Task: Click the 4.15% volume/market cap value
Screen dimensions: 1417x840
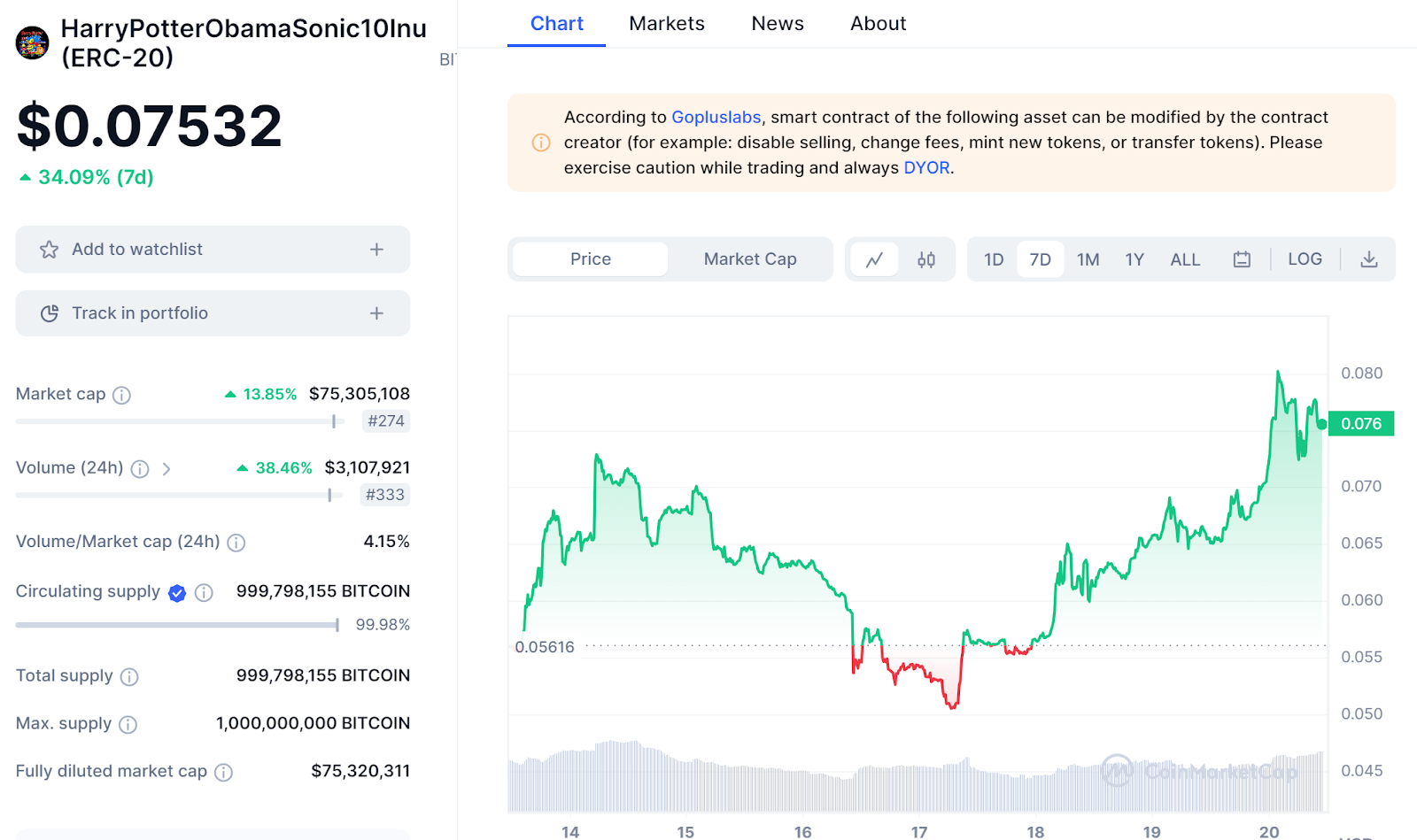Action: click(387, 541)
